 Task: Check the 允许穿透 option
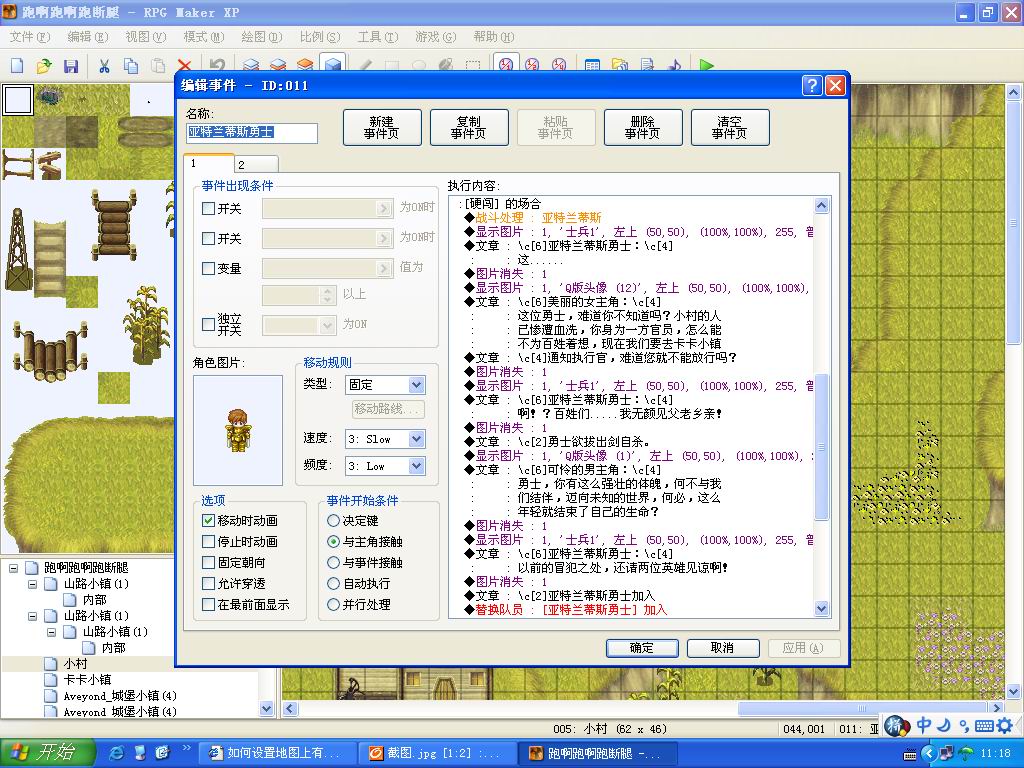tap(208, 583)
